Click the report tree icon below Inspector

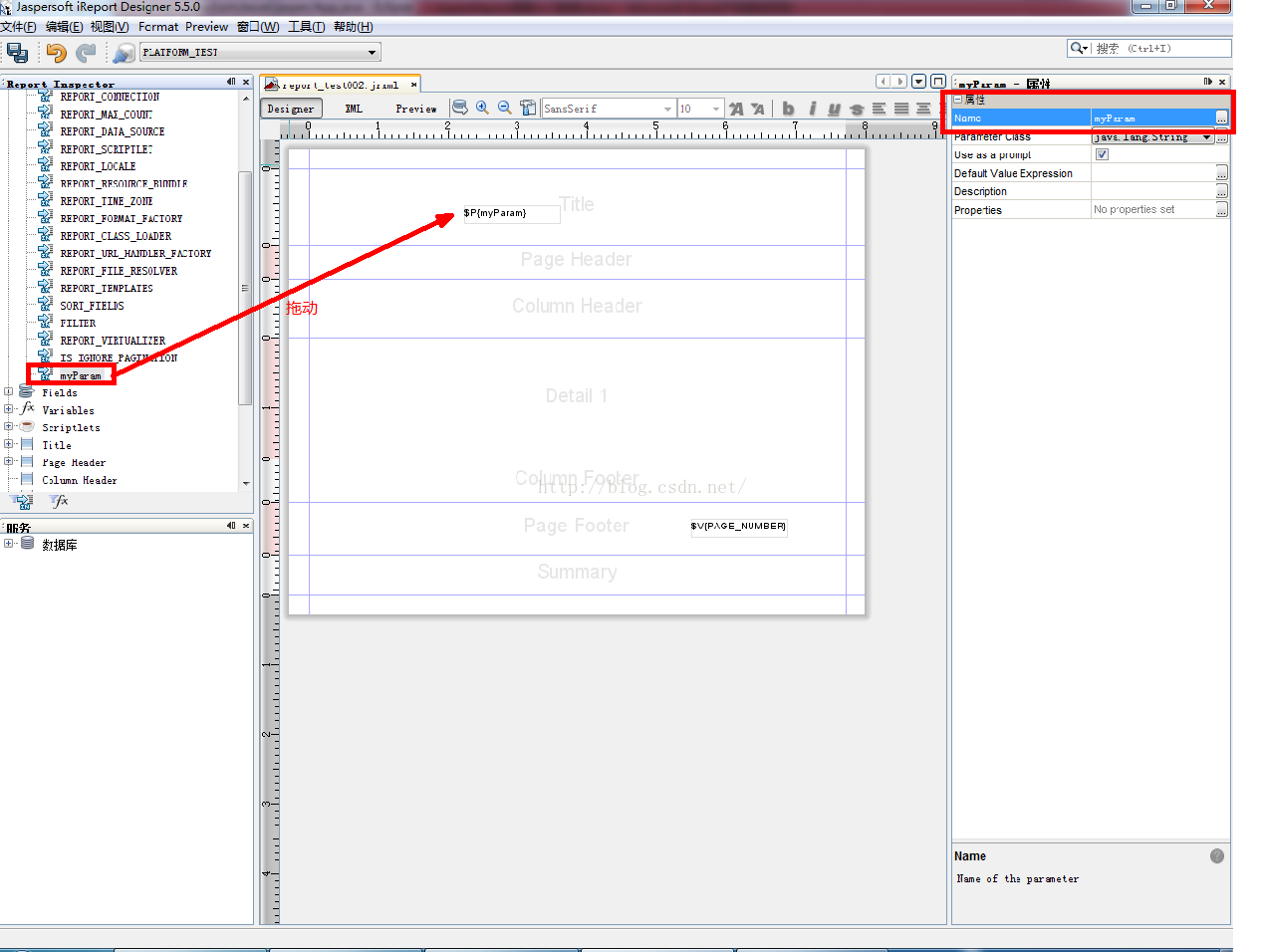(x=22, y=501)
